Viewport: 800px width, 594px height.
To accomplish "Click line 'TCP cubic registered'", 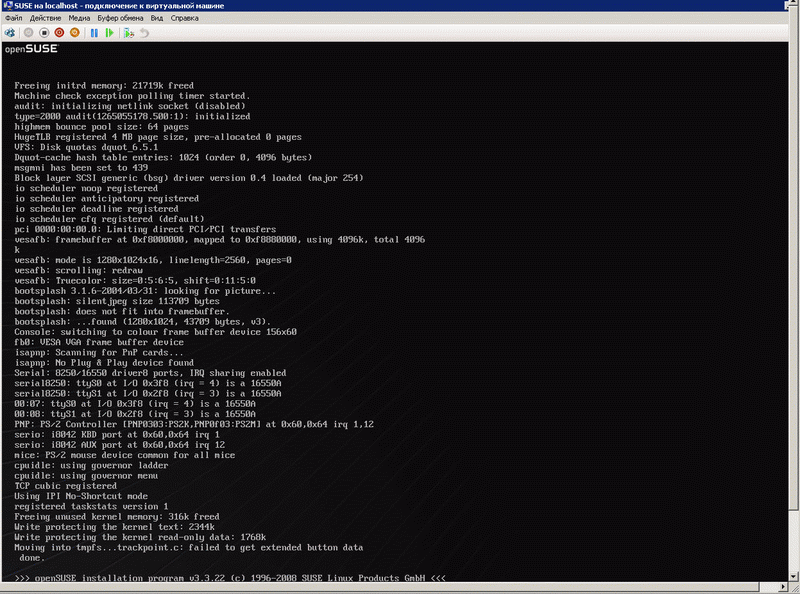I will [x=65, y=486].
